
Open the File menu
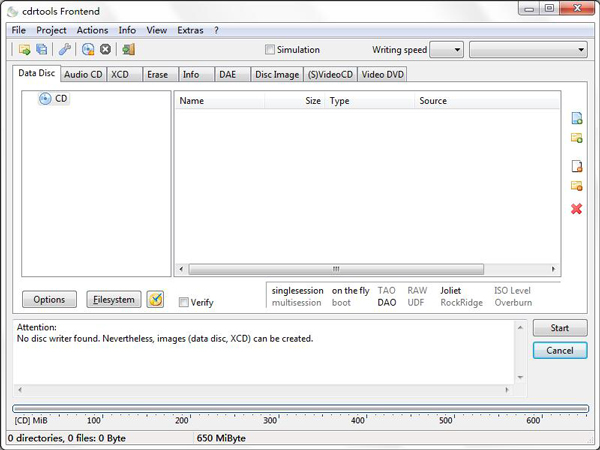18,30
